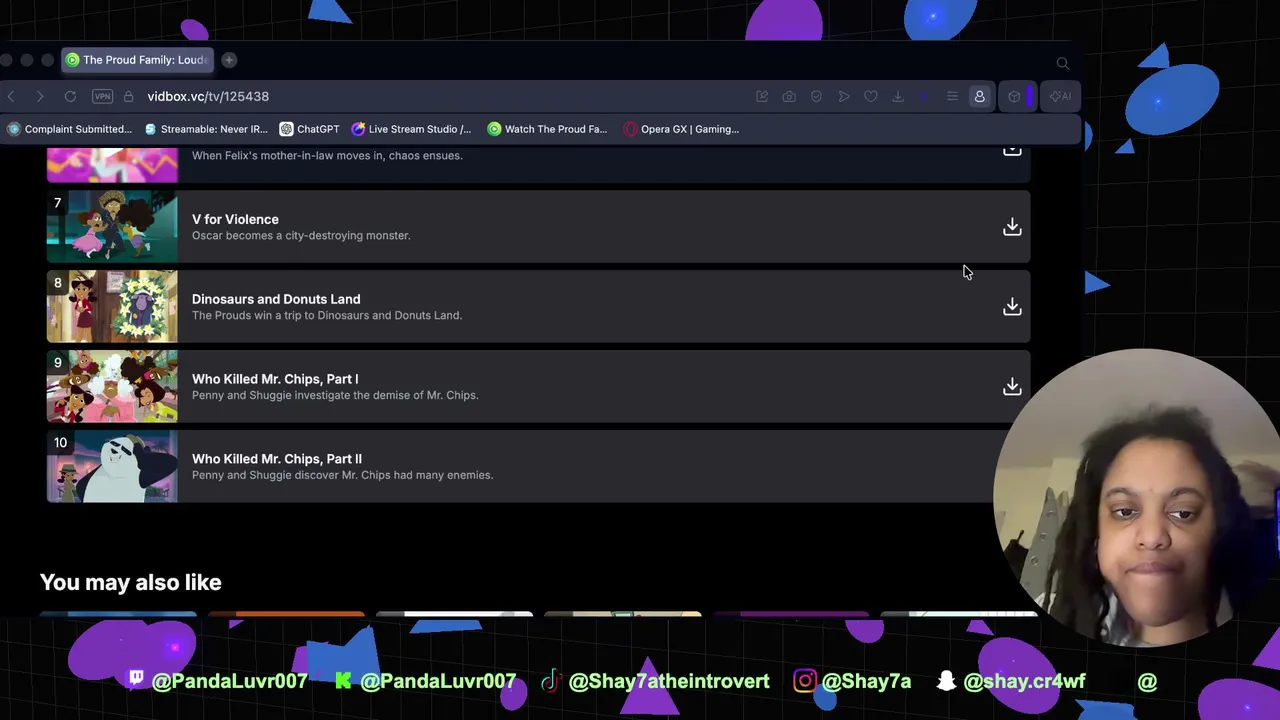This screenshot has height=720, width=1280.
Task: Go back to previous page
Action: click(11, 96)
